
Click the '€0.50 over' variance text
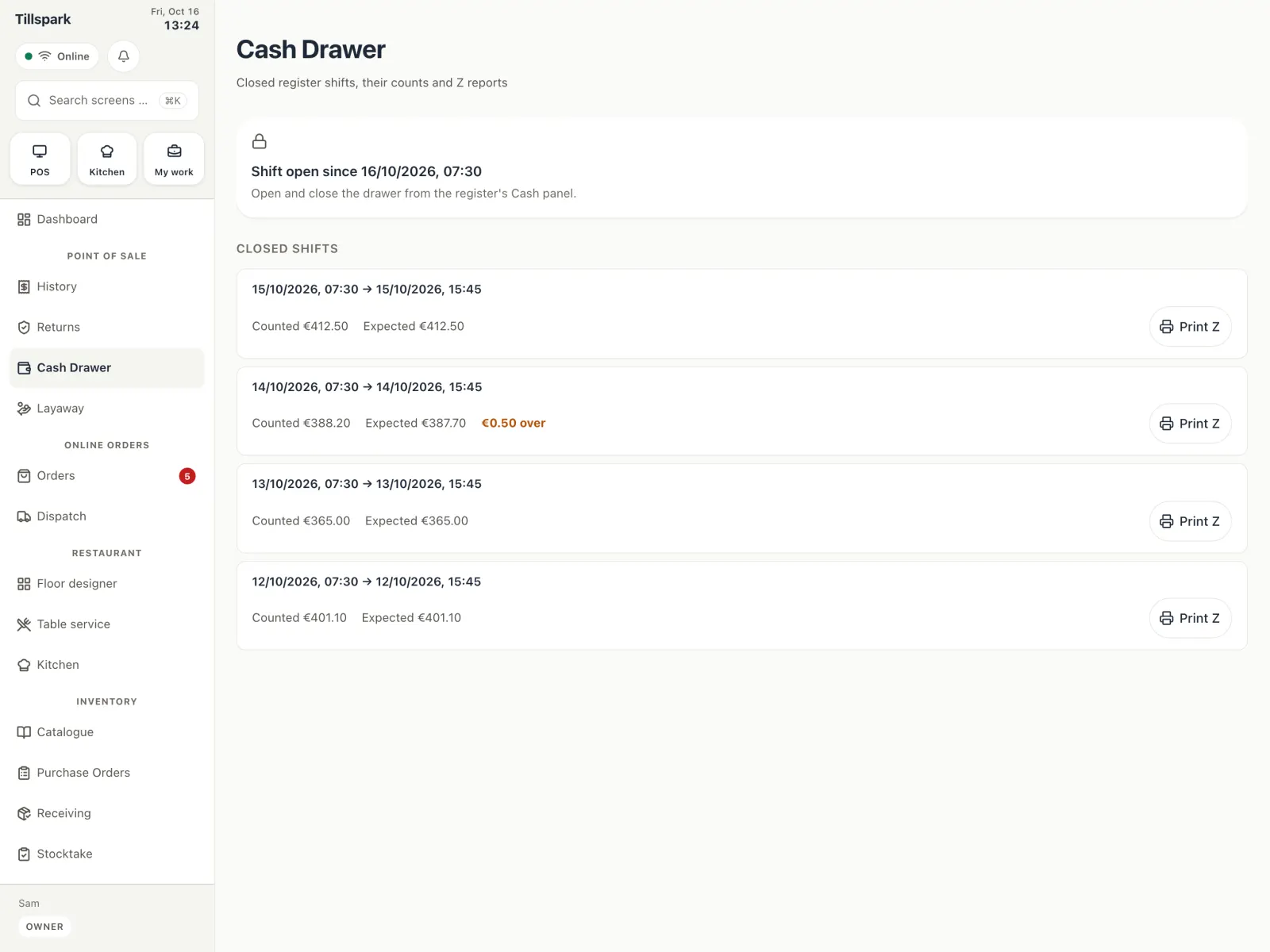point(514,424)
